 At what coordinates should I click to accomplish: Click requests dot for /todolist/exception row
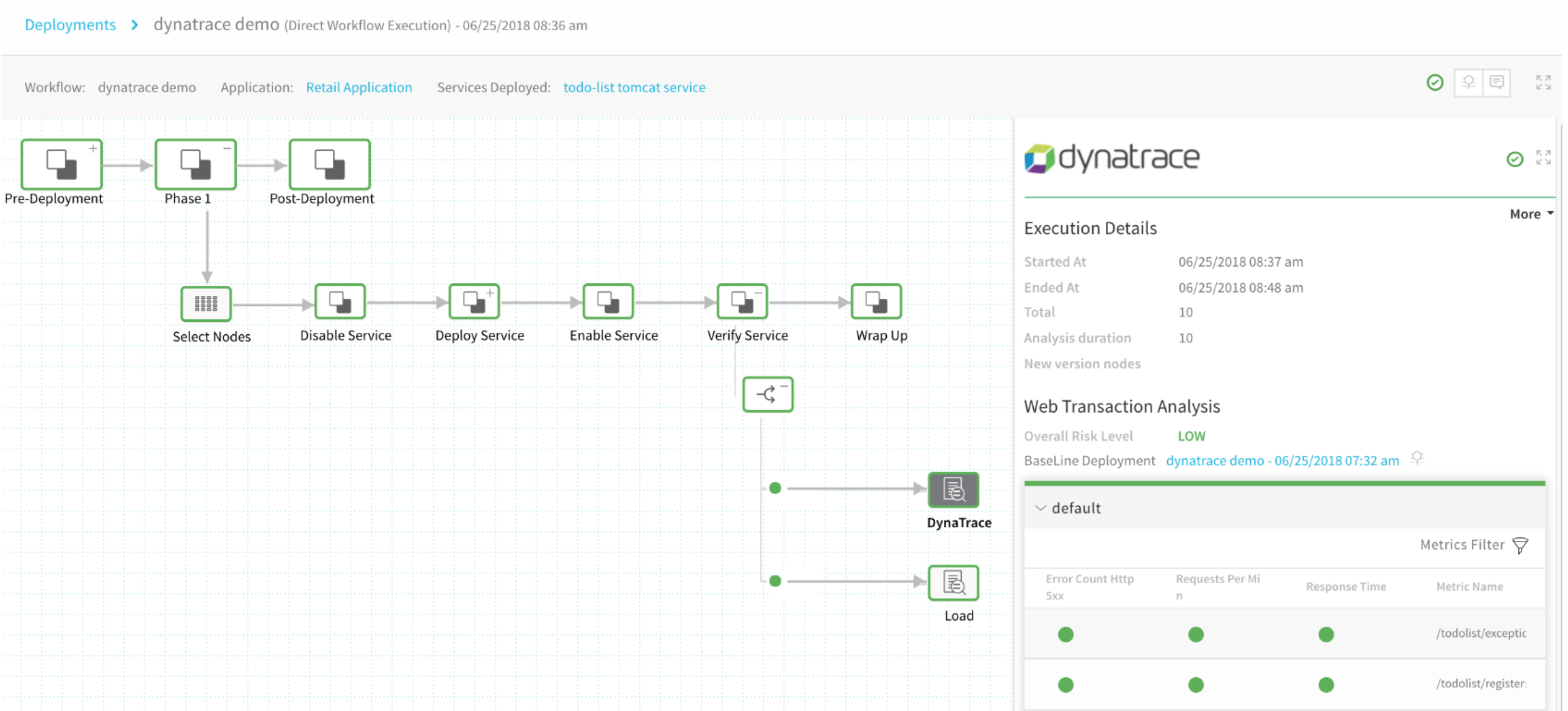pos(1196,634)
